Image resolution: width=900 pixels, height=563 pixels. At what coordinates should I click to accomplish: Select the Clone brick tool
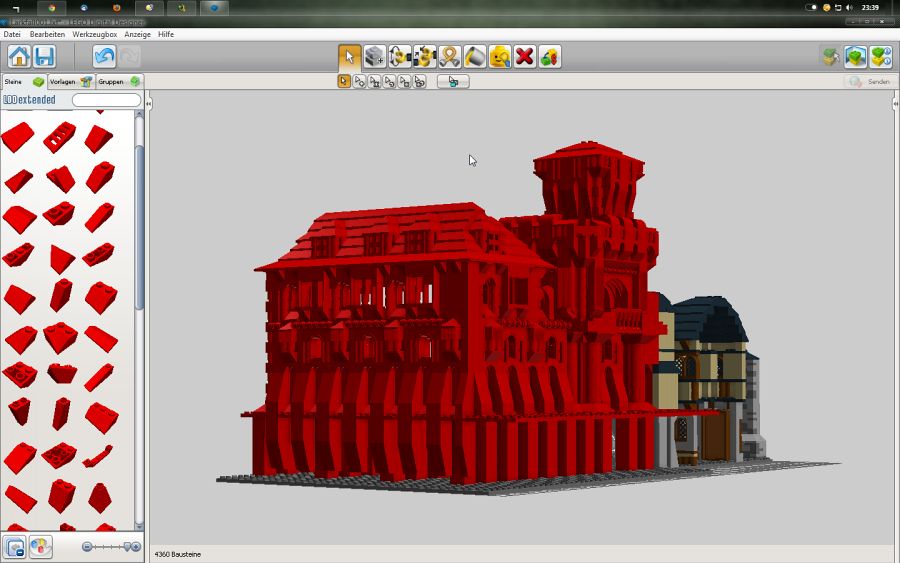click(375, 56)
